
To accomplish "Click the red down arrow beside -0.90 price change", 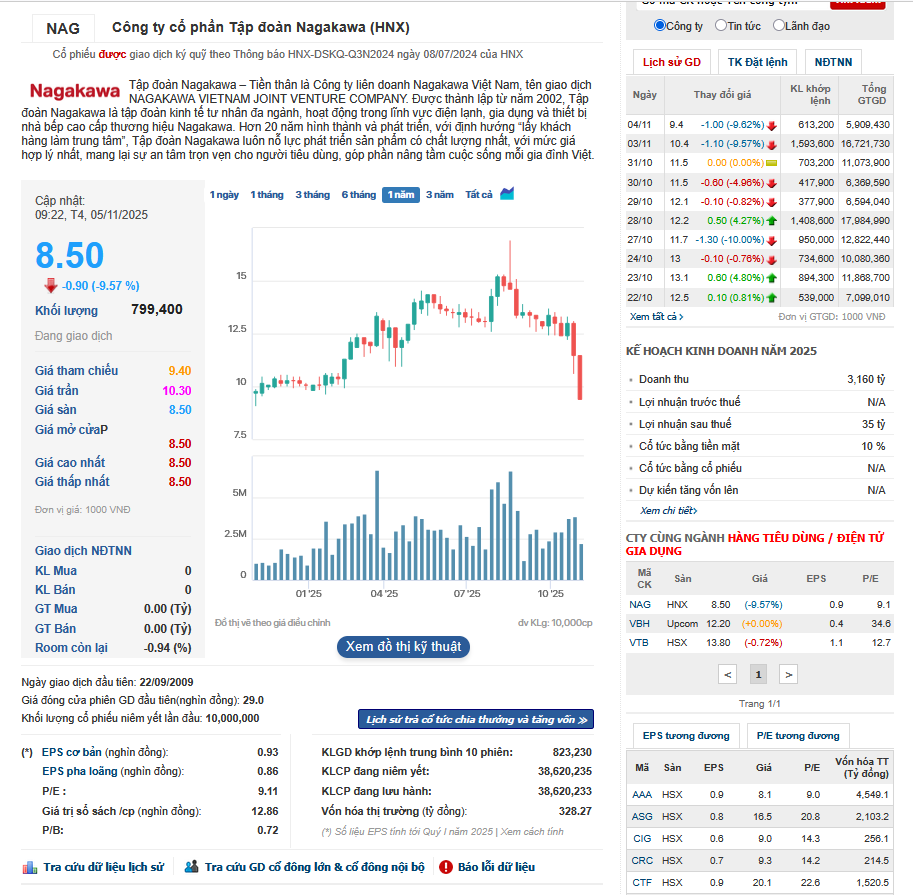I will point(51,285).
